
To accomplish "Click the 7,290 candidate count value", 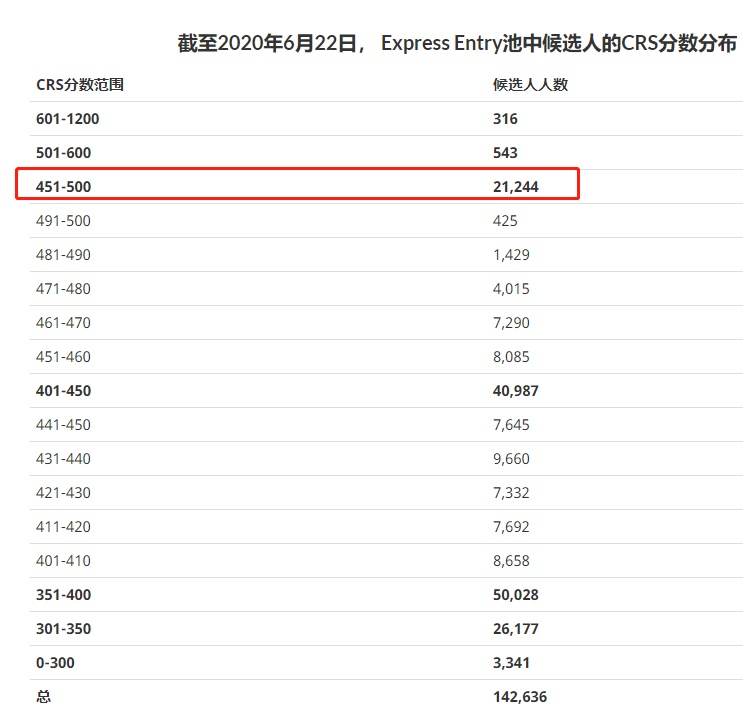I will pyautogui.click(x=511, y=323).
